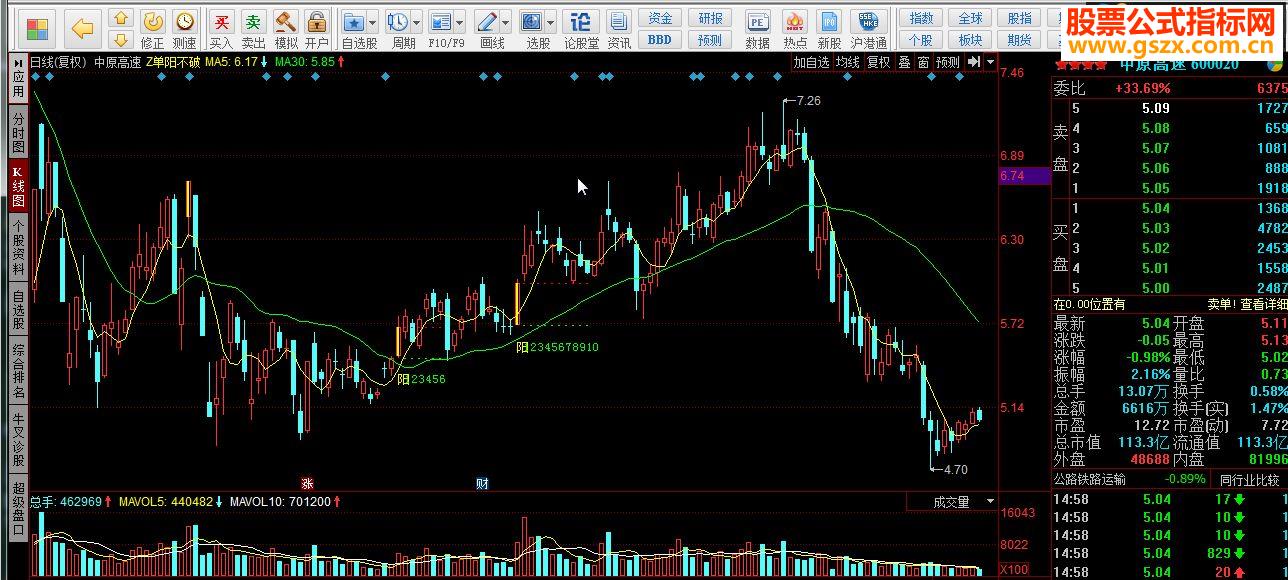1288x580 pixels.
Task: Click the 期货 futures button
Action: (x=1019, y=40)
